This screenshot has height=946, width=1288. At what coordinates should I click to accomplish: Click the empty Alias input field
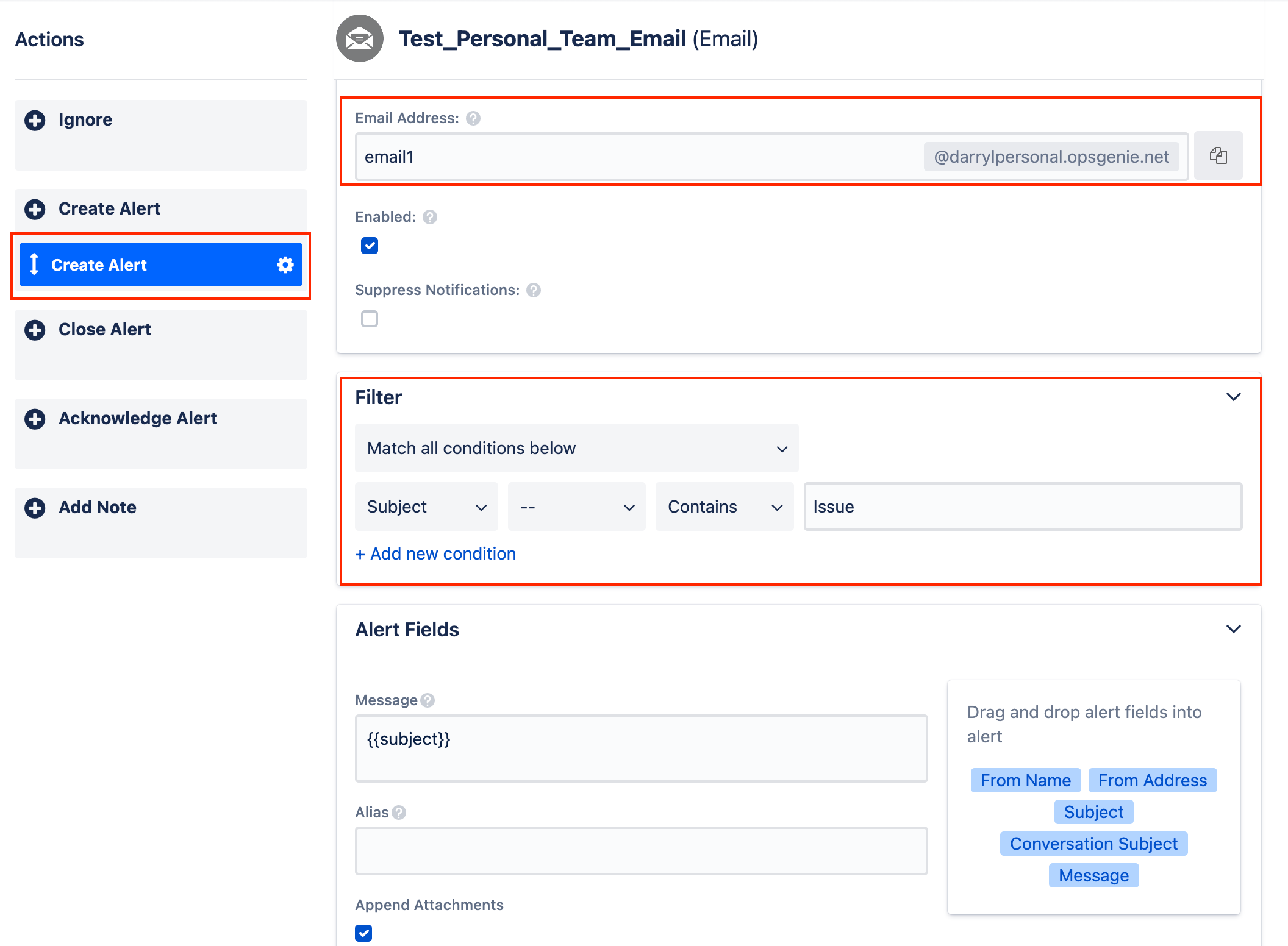tap(641, 851)
